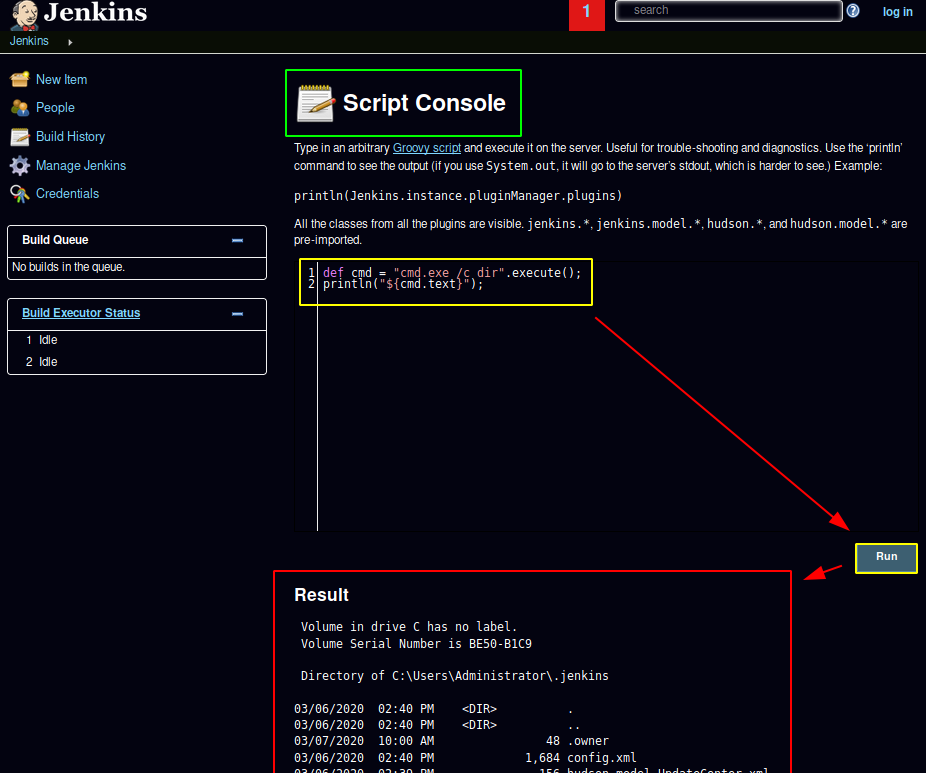Click the Credentials keys icon
Screen dimensions: 926x773
[x=19, y=194]
